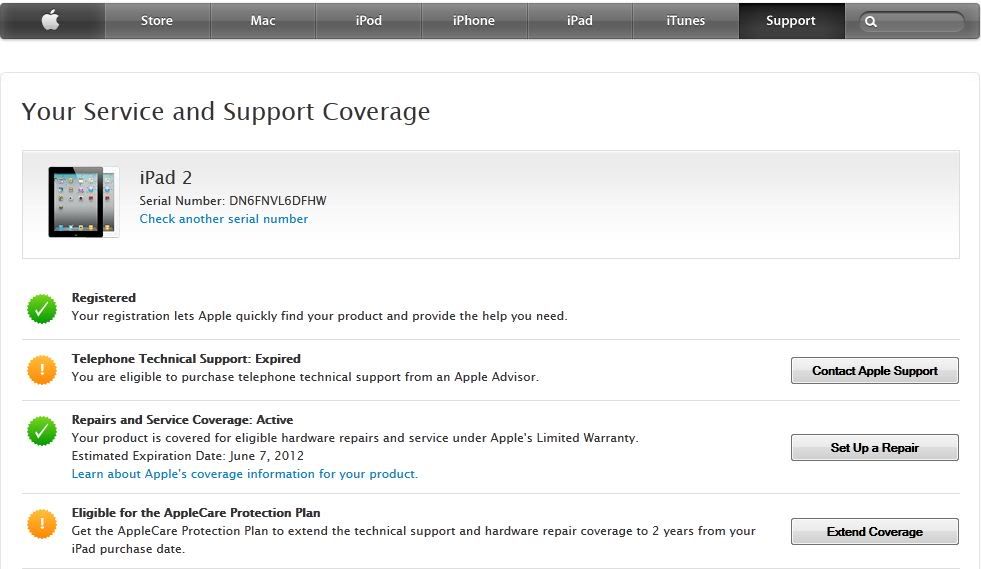Screen dimensions: 981x569
Task: Click the Contact Apple Support button
Action: pyautogui.click(x=875, y=371)
